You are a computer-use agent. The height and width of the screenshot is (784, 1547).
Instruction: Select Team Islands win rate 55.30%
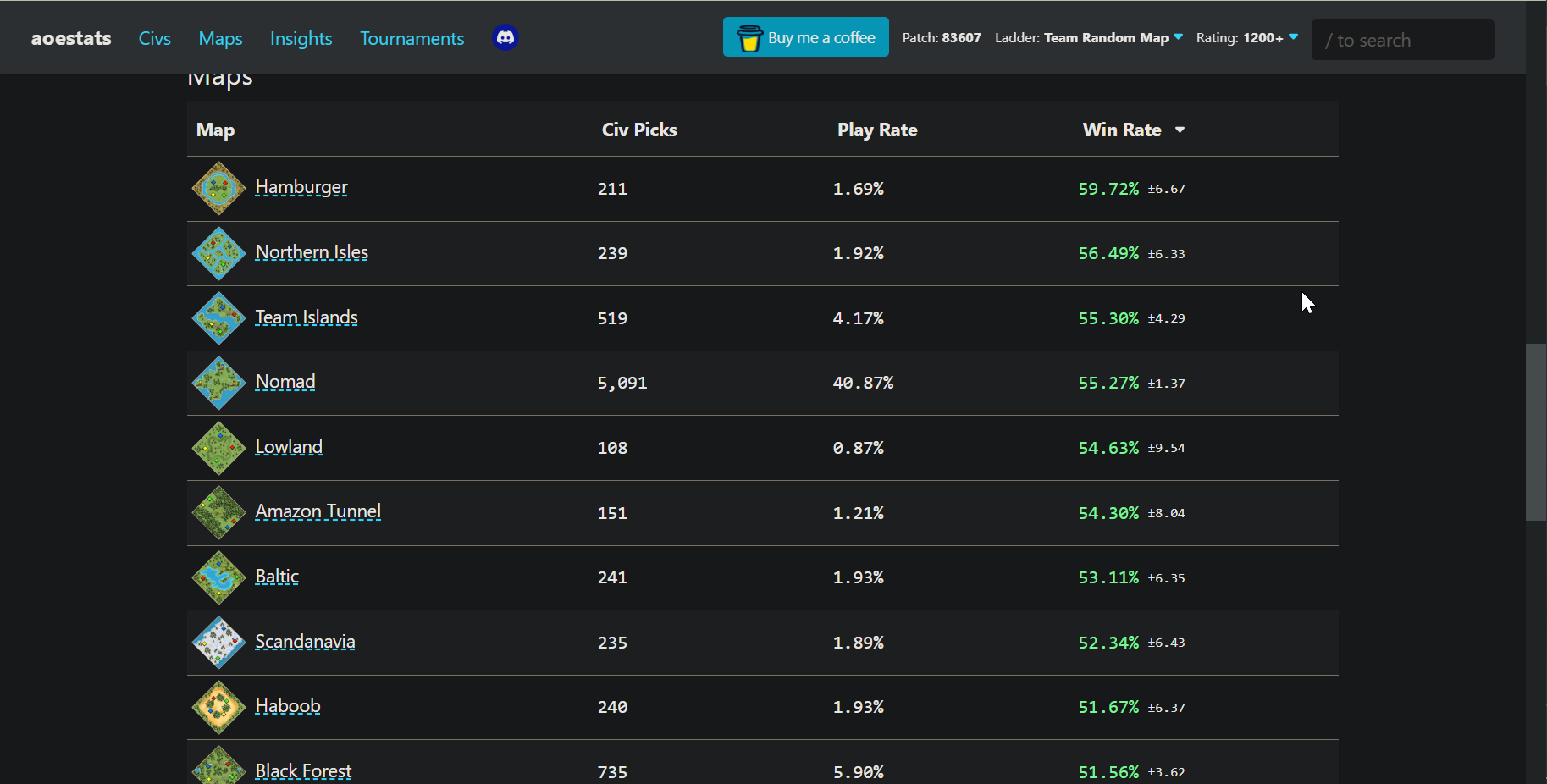tap(1108, 318)
